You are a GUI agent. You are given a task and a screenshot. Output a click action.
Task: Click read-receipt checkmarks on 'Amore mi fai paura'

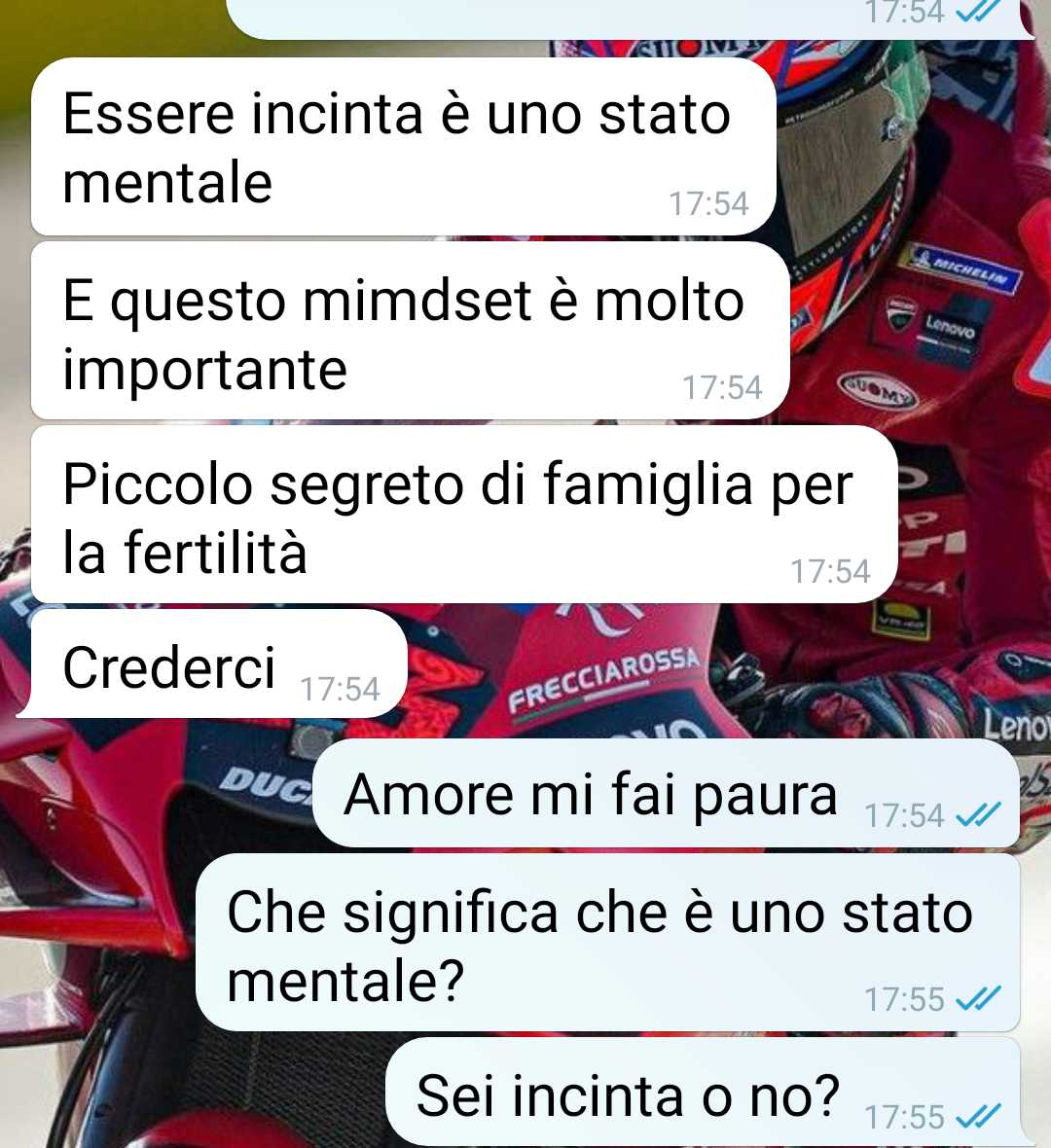(x=978, y=814)
